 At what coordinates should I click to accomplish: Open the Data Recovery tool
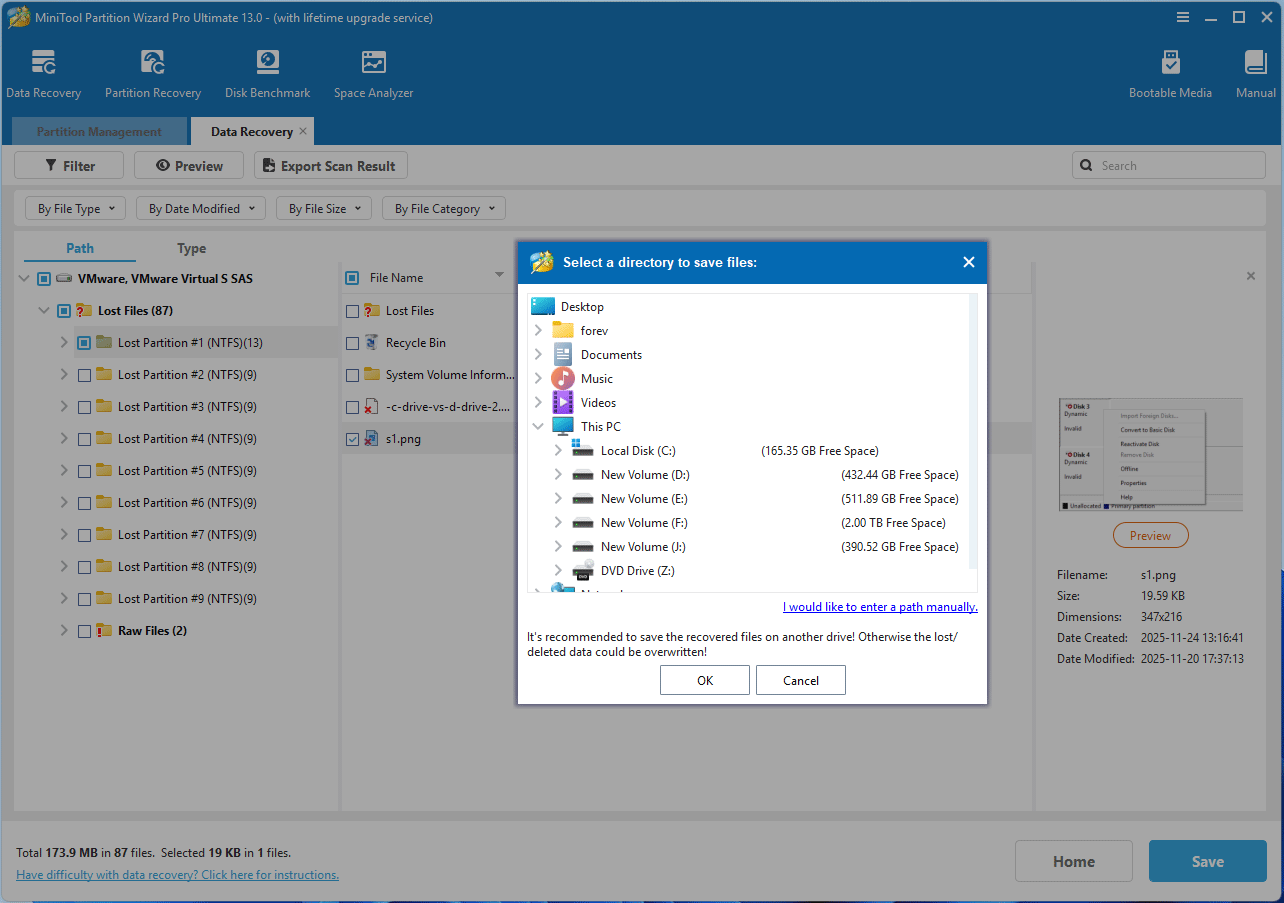tap(44, 72)
